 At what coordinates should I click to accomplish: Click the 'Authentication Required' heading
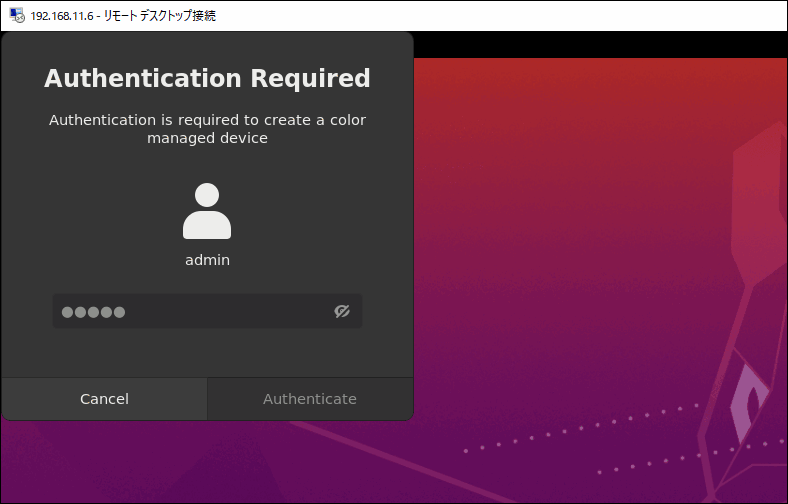tap(207, 78)
